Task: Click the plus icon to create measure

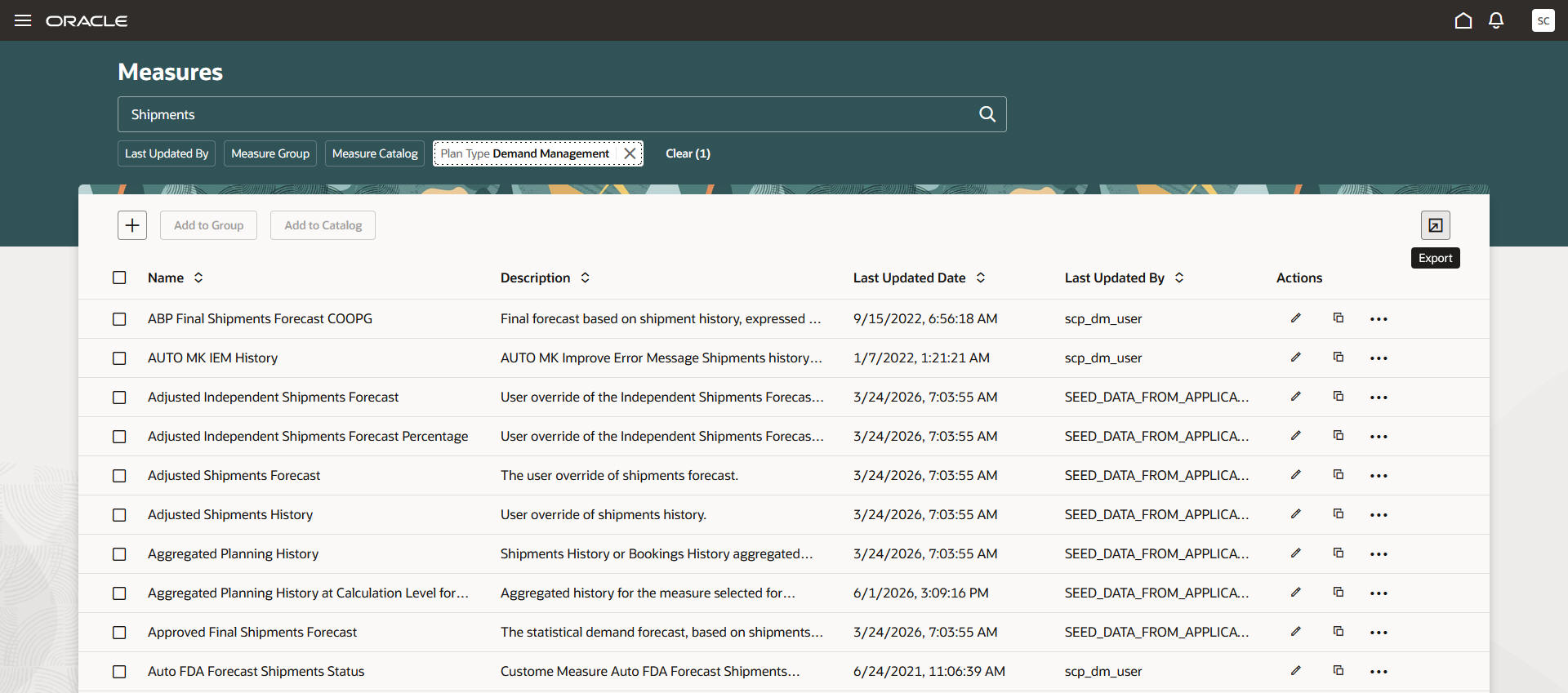Action: (x=132, y=225)
